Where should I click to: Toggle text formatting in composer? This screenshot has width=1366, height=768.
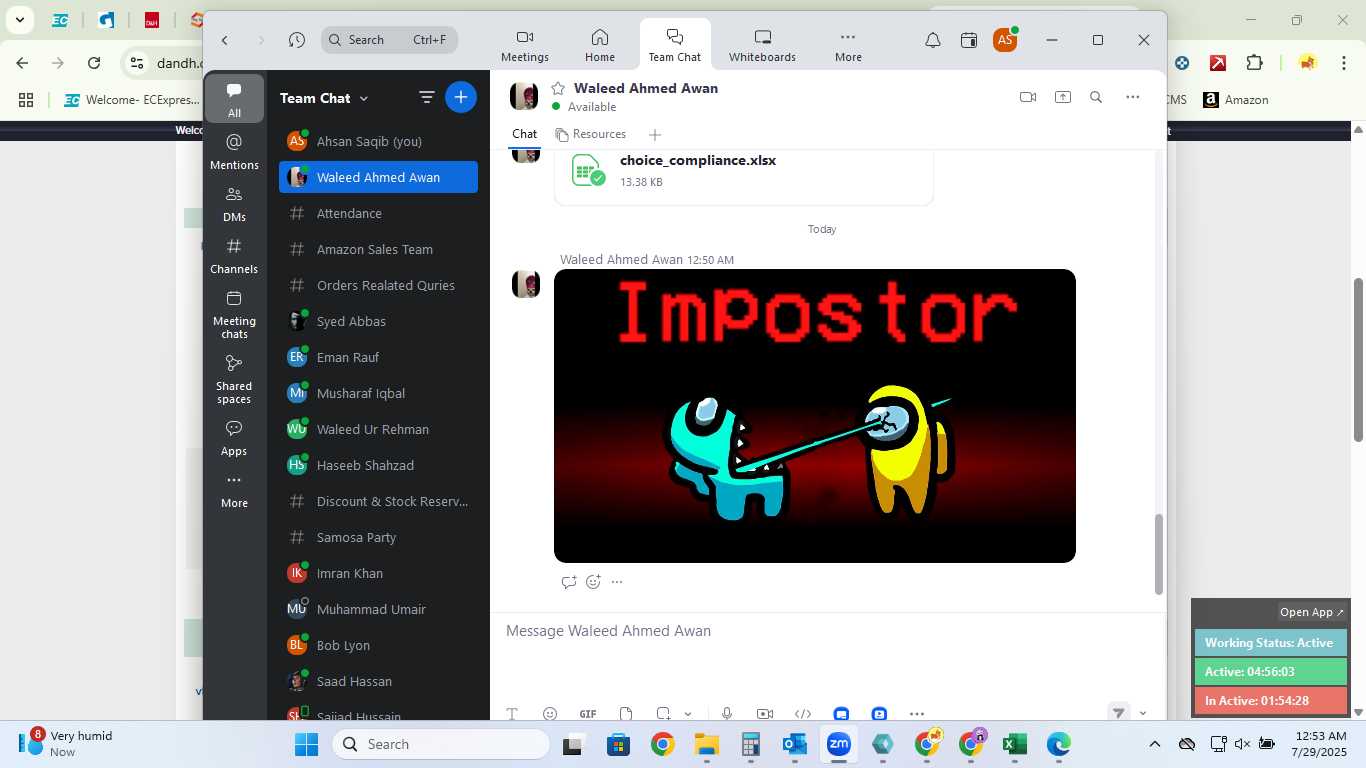pos(512,714)
